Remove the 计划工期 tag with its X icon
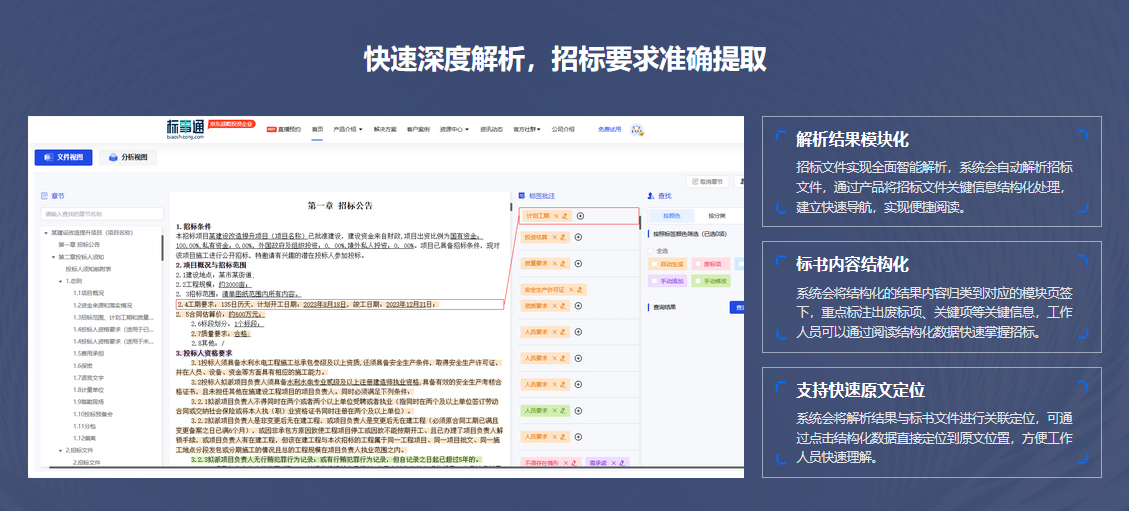This screenshot has width=1129, height=511. [556, 216]
